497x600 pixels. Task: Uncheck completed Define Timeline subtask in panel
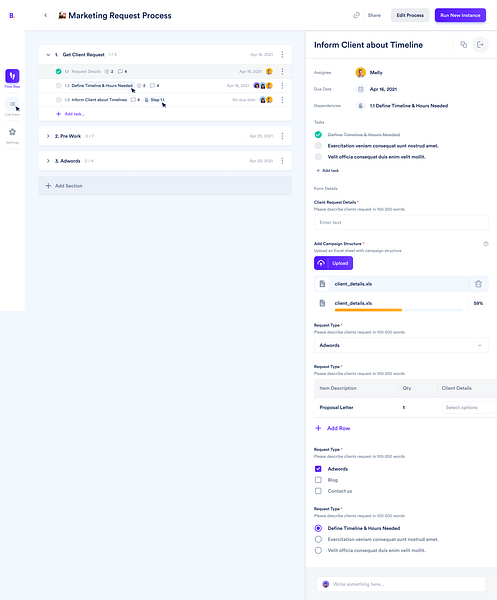coord(318,135)
